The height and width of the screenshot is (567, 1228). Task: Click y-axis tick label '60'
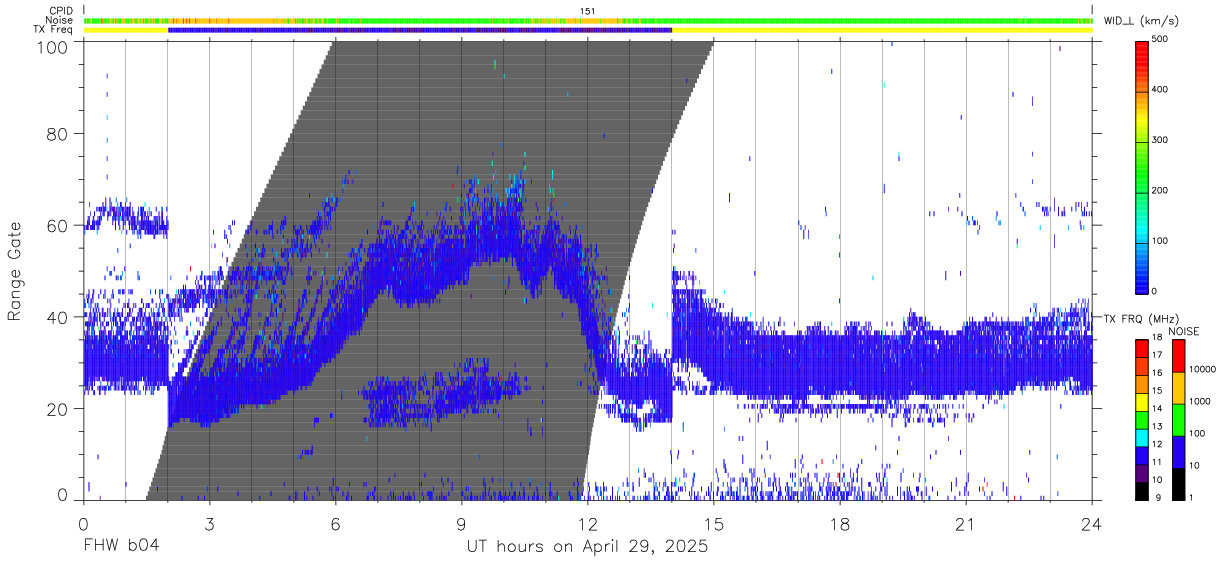point(58,226)
